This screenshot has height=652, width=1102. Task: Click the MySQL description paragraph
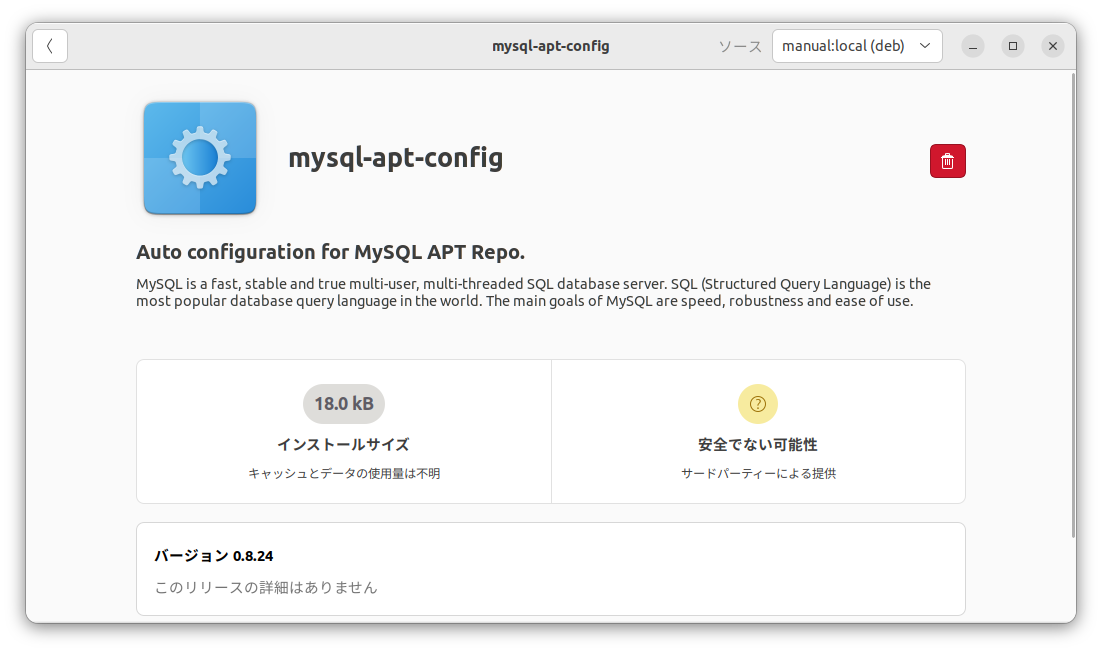pyautogui.click(x=533, y=292)
